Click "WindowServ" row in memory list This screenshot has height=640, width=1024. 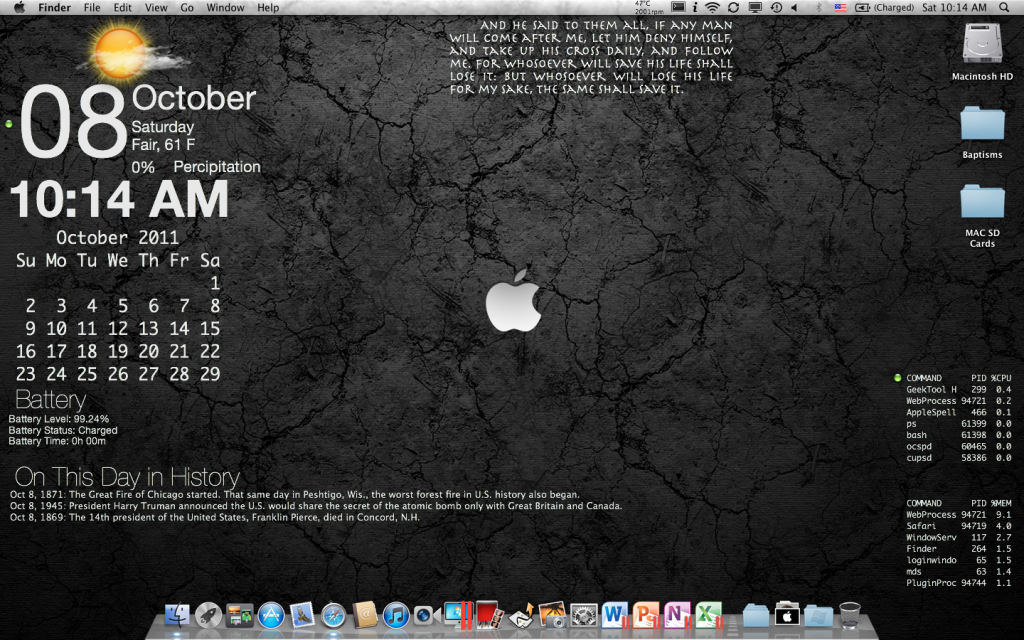click(958, 537)
